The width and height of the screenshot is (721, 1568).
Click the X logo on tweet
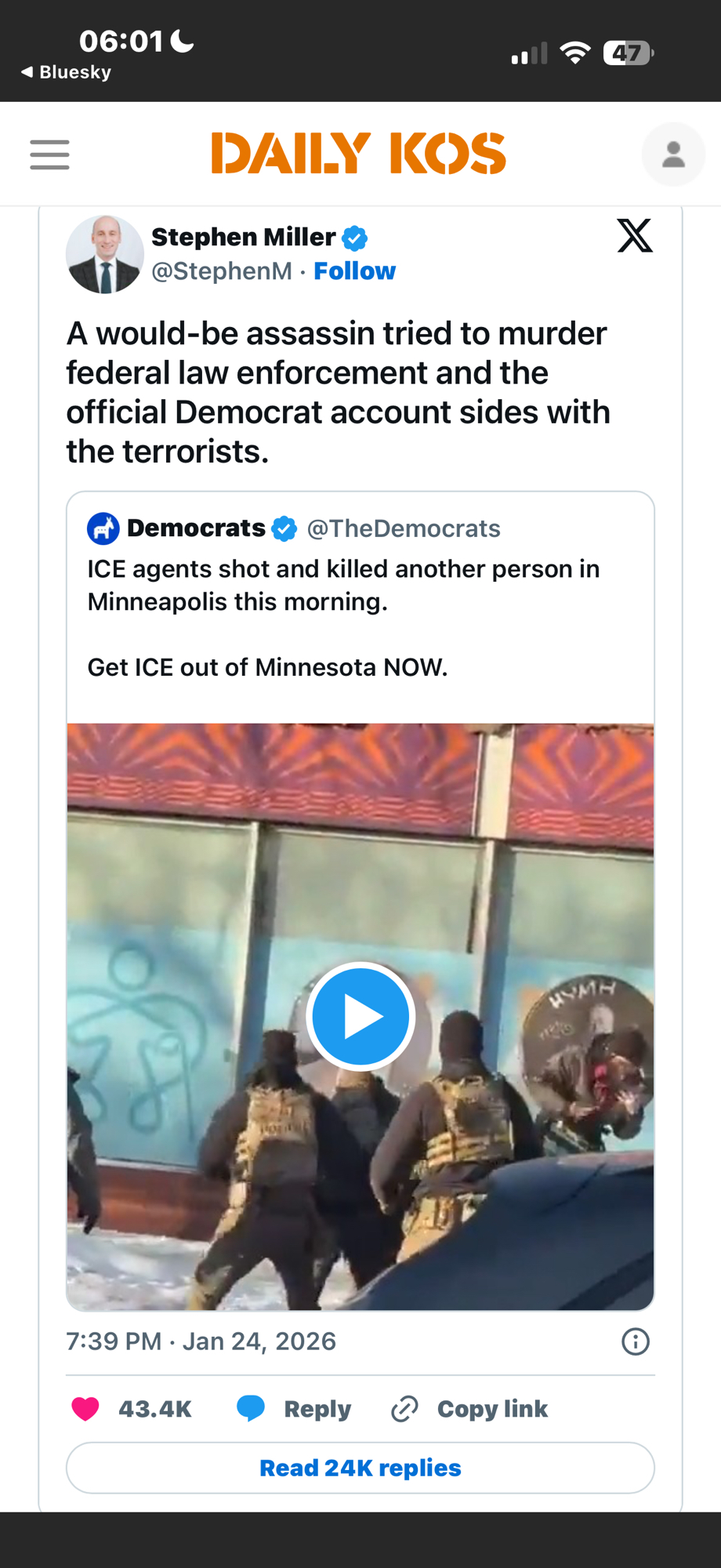(634, 236)
